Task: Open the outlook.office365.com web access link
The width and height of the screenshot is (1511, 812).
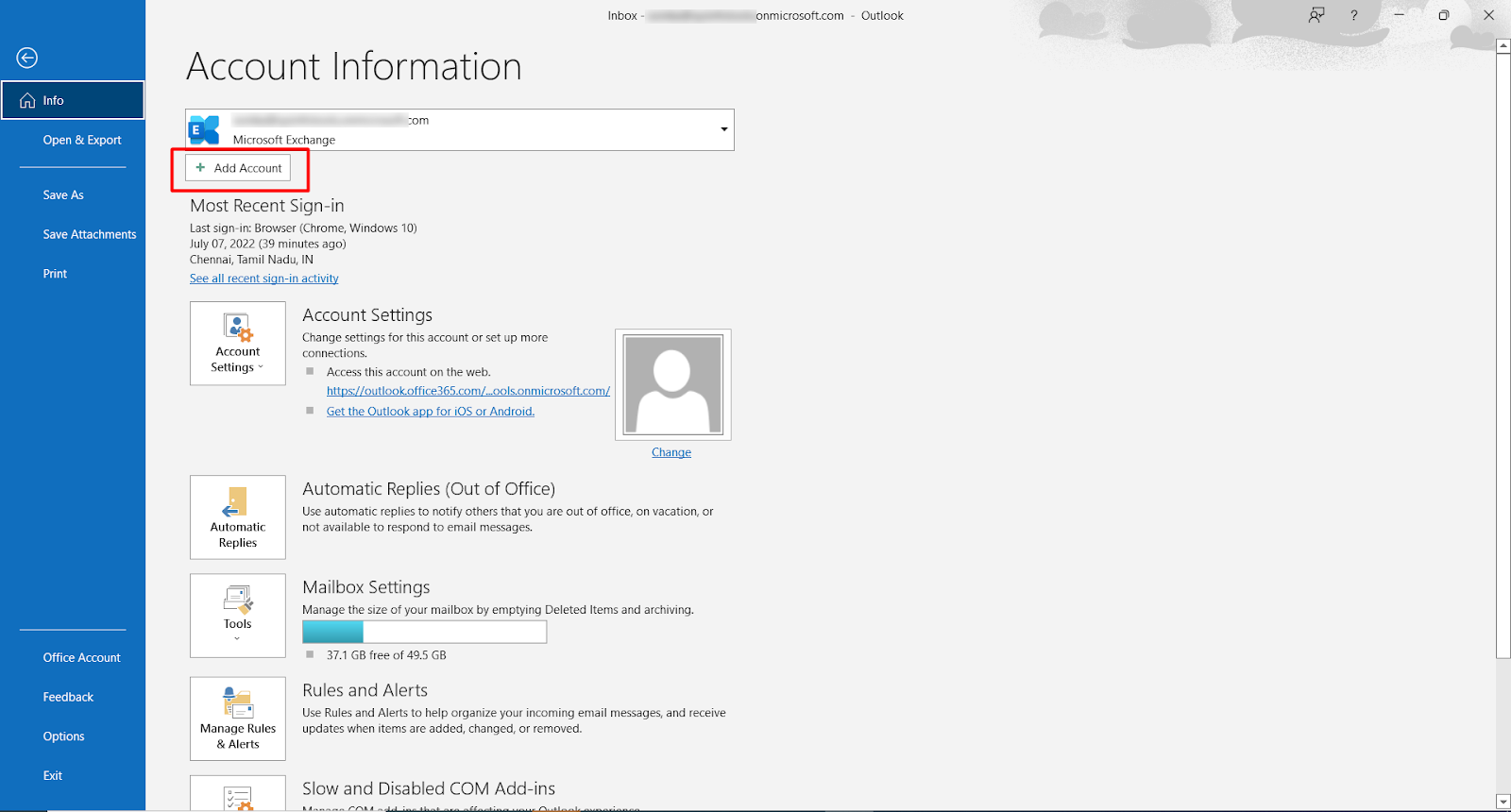Action: pos(468,391)
